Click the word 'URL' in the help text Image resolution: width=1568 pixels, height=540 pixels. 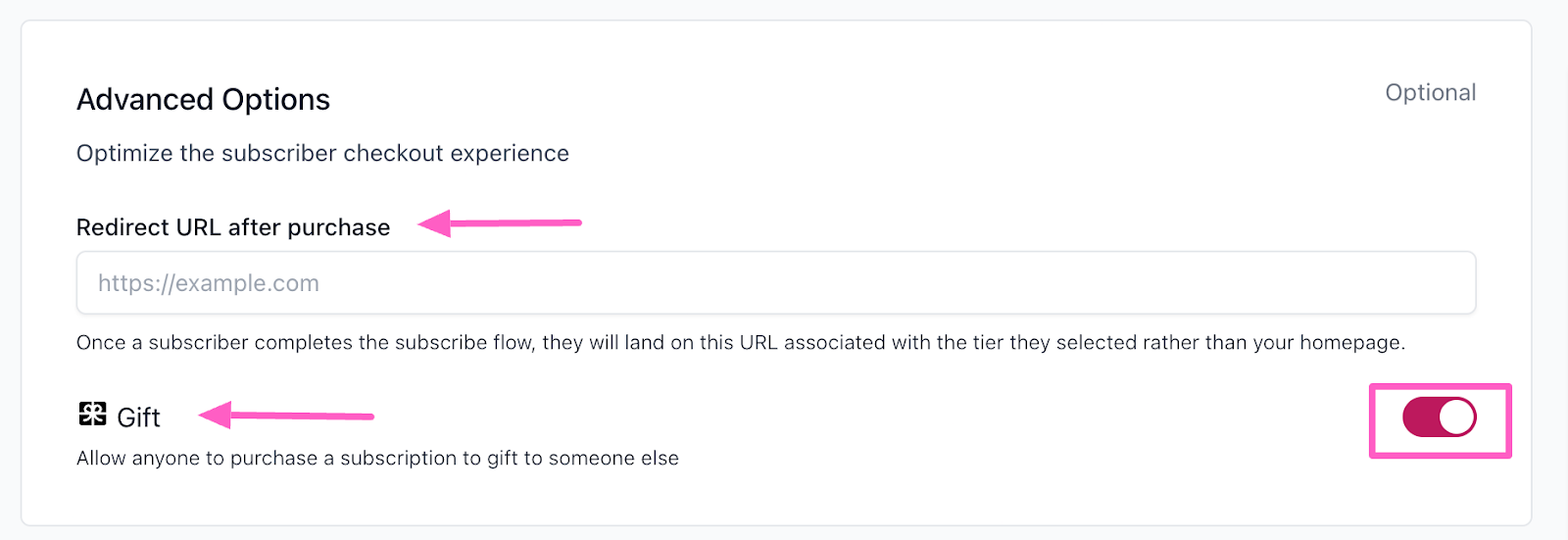tap(759, 343)
